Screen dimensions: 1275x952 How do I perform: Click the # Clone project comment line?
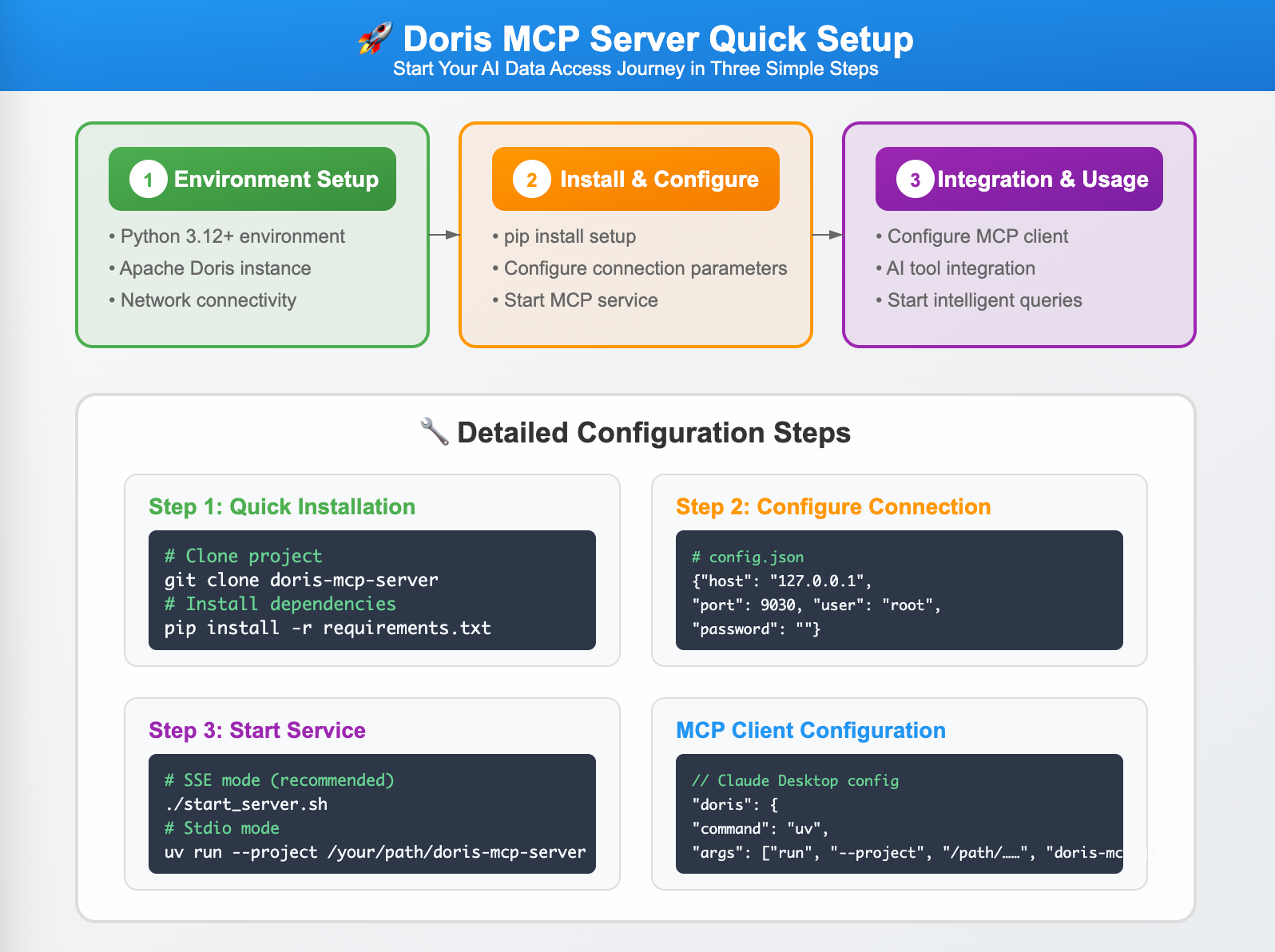244,556
